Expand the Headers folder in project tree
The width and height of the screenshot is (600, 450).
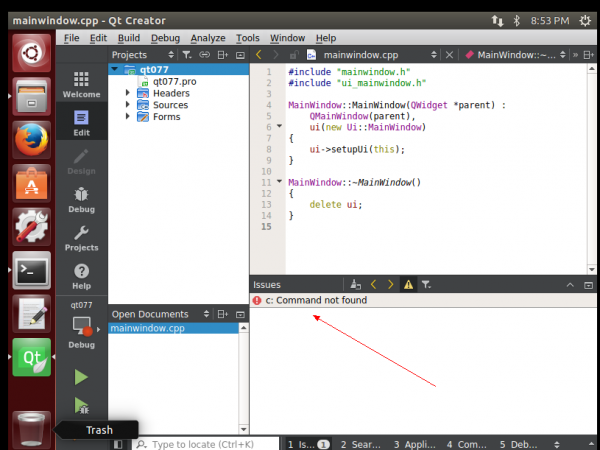click(128, 93)
